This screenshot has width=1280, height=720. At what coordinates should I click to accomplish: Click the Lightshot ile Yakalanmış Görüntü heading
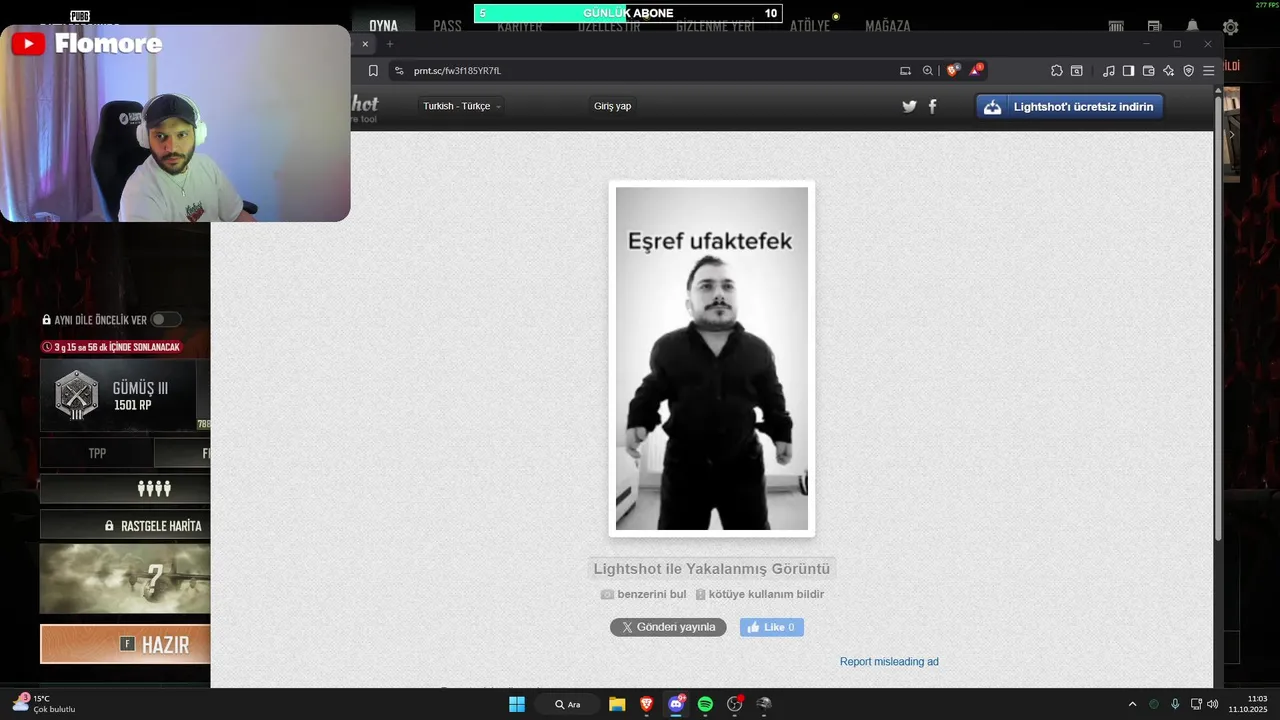click(x=712, y=569)
